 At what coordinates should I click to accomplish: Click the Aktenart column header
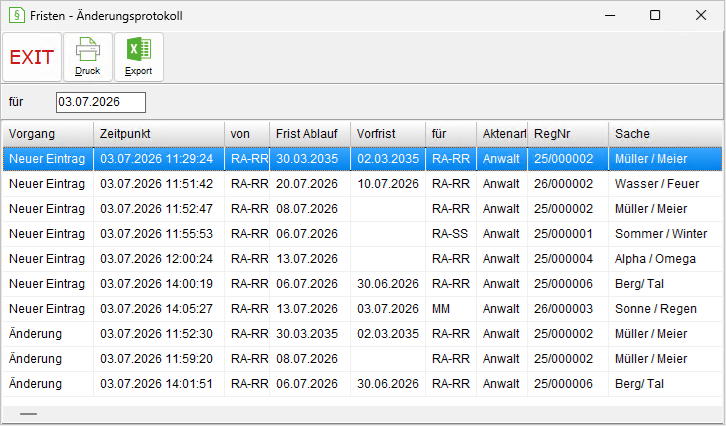click(502, 134)
